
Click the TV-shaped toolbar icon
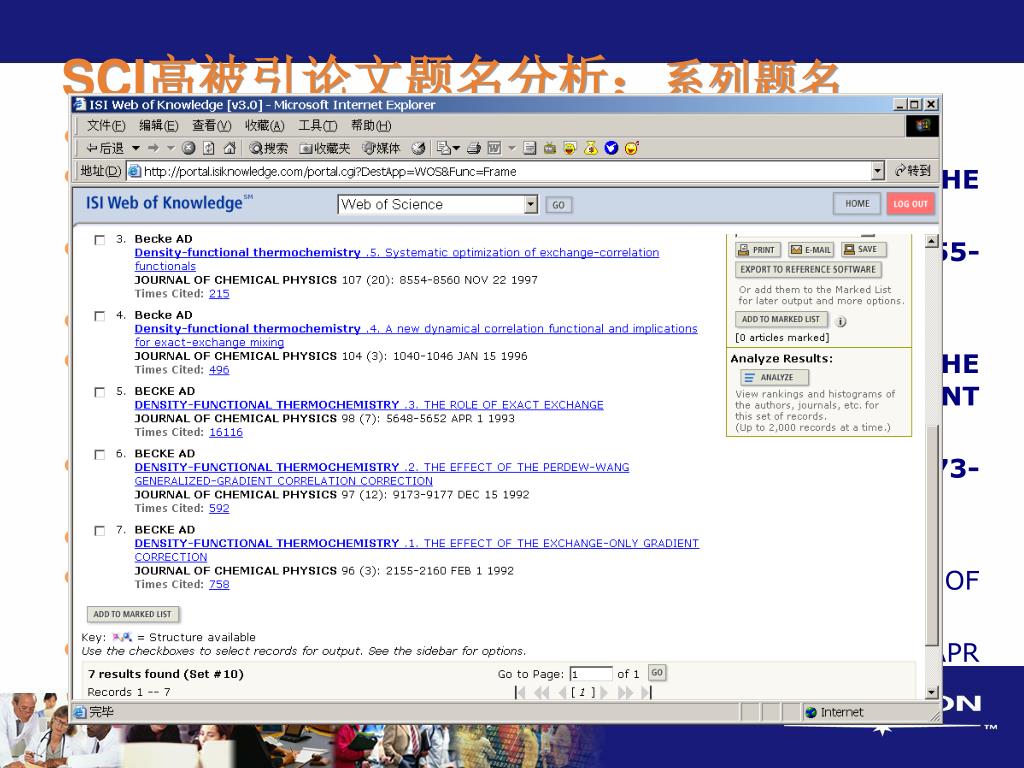[550, 148]
